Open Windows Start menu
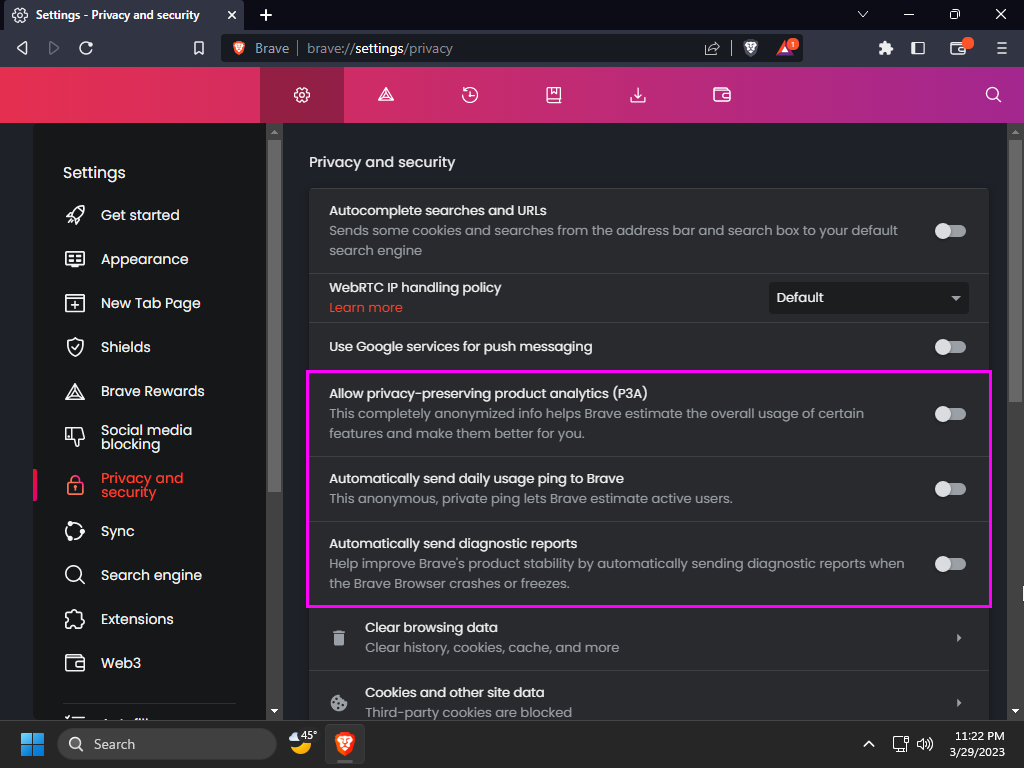1024x768 pixels. coord(32,744)
